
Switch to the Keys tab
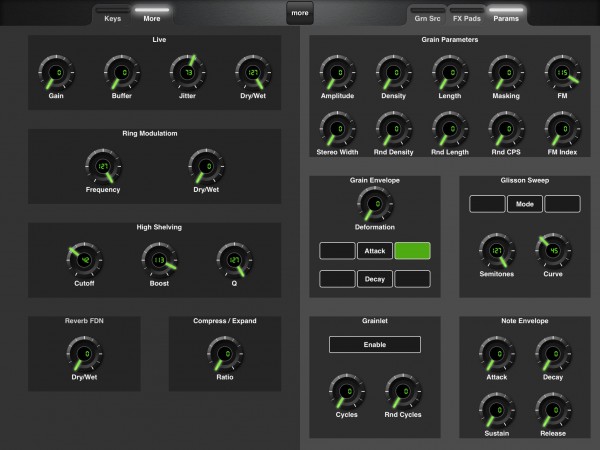click(x=112, y=15)
